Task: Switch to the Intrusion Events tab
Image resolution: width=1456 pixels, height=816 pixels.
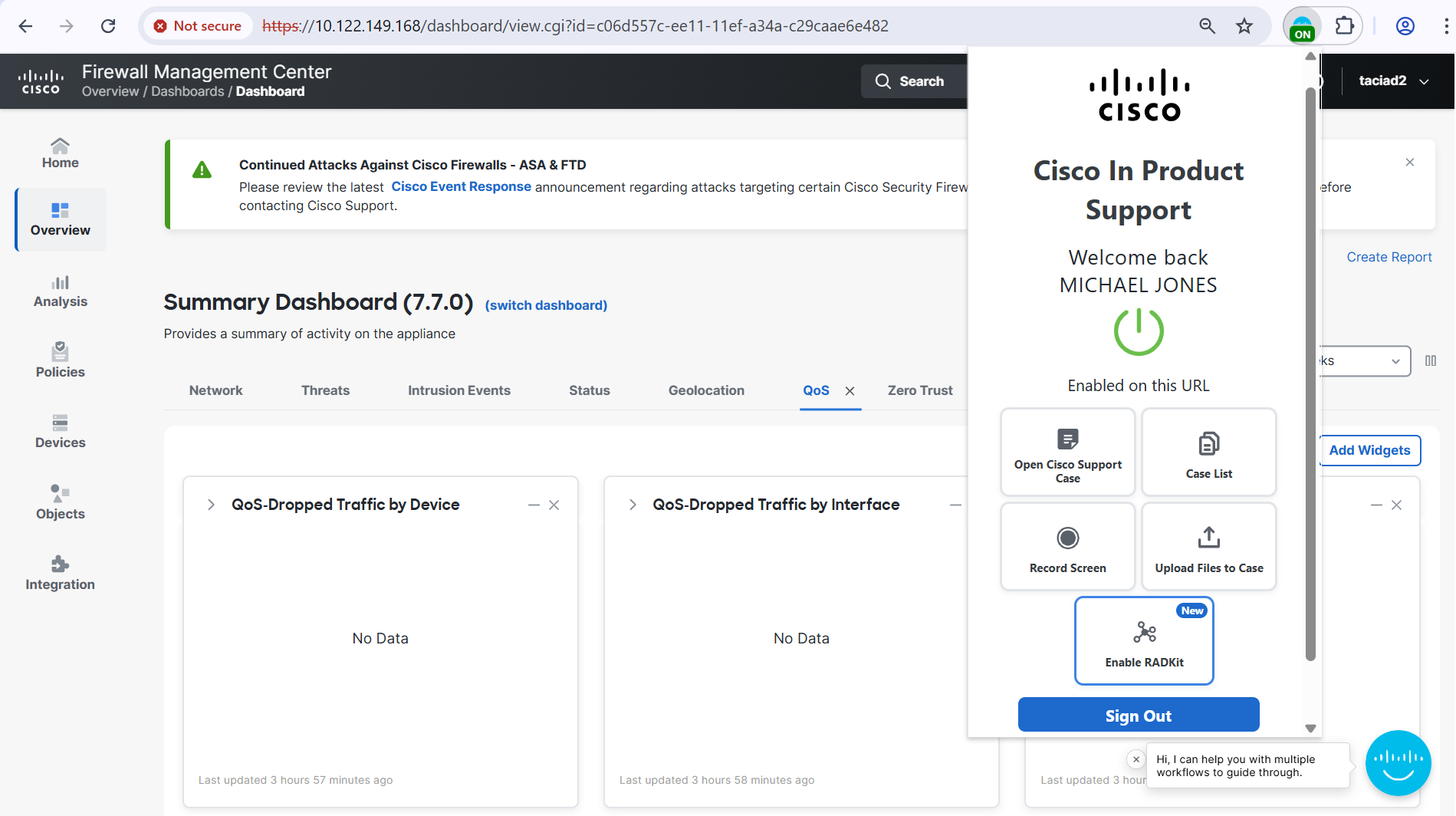Action: [458, 390]
